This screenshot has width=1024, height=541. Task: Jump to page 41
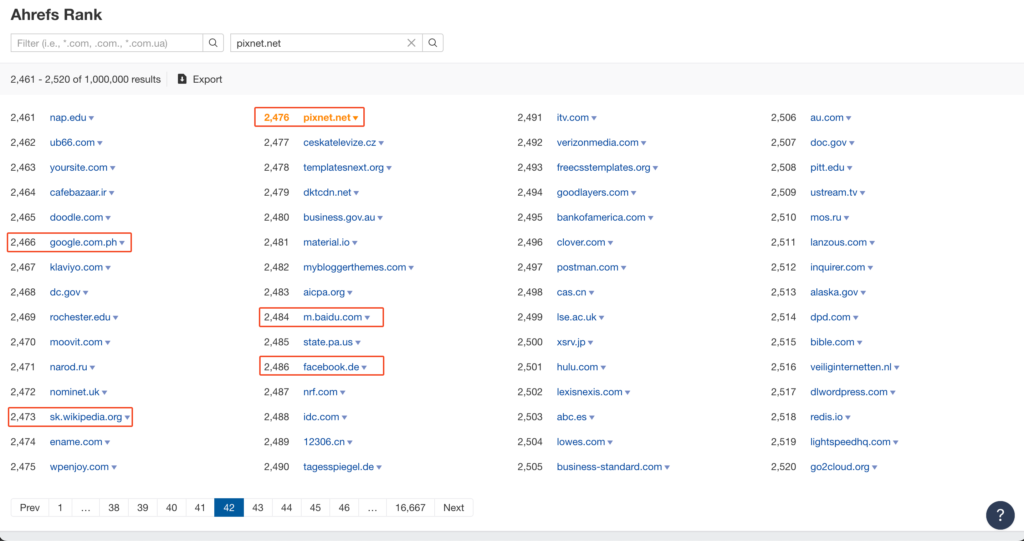200,508
